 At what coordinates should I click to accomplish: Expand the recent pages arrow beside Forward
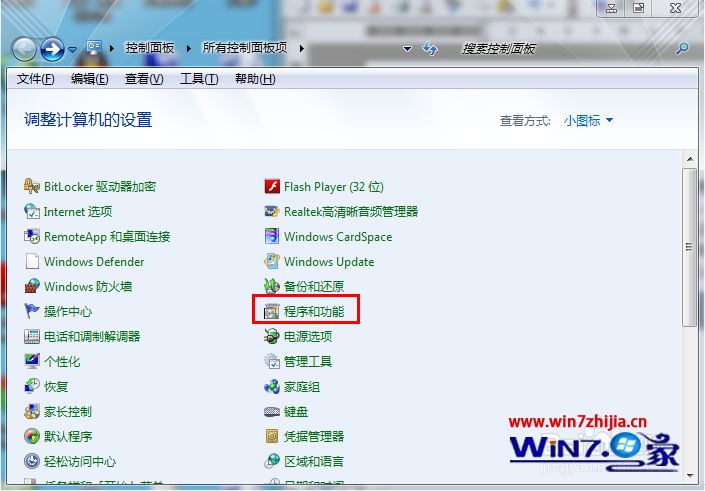click(72, 49)
